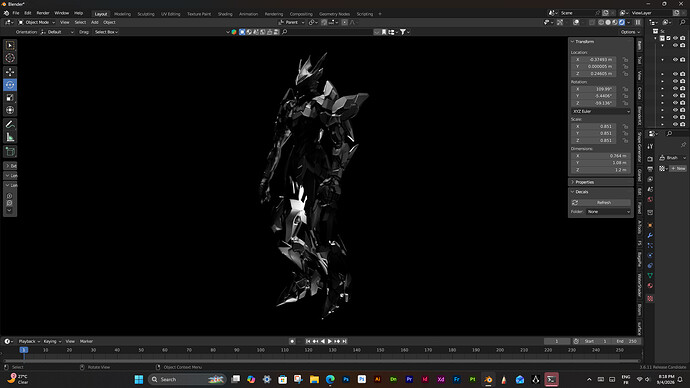Select the Move tool

10,72
